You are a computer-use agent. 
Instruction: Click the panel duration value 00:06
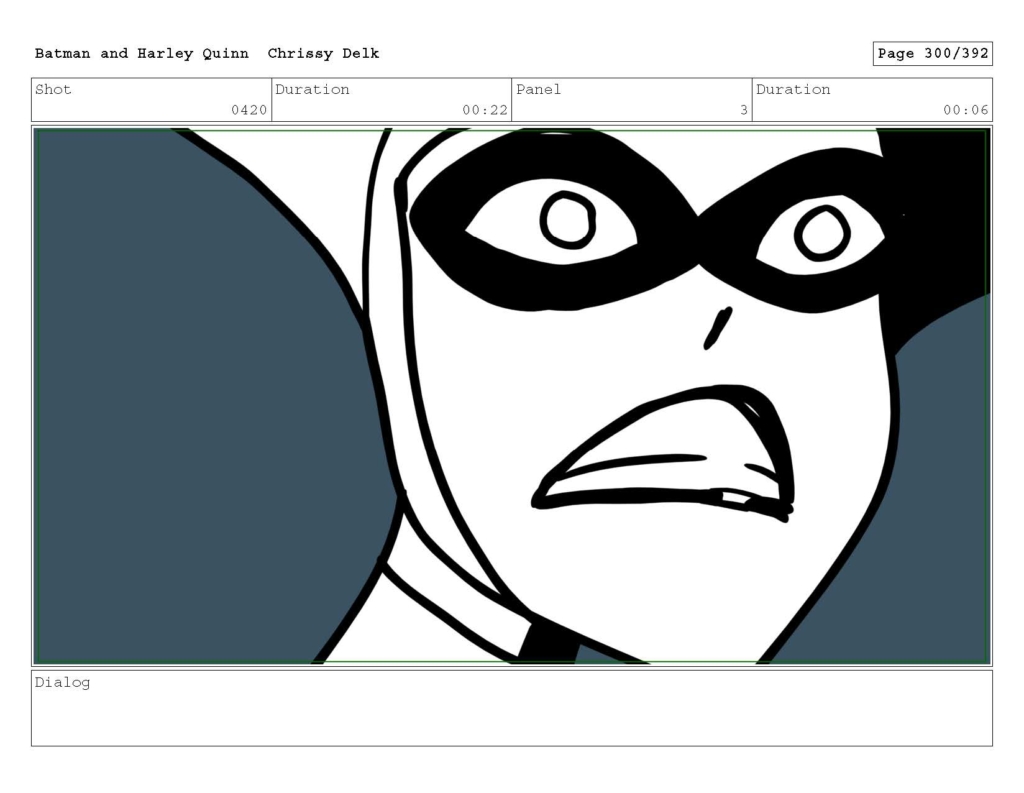[965, 110]
